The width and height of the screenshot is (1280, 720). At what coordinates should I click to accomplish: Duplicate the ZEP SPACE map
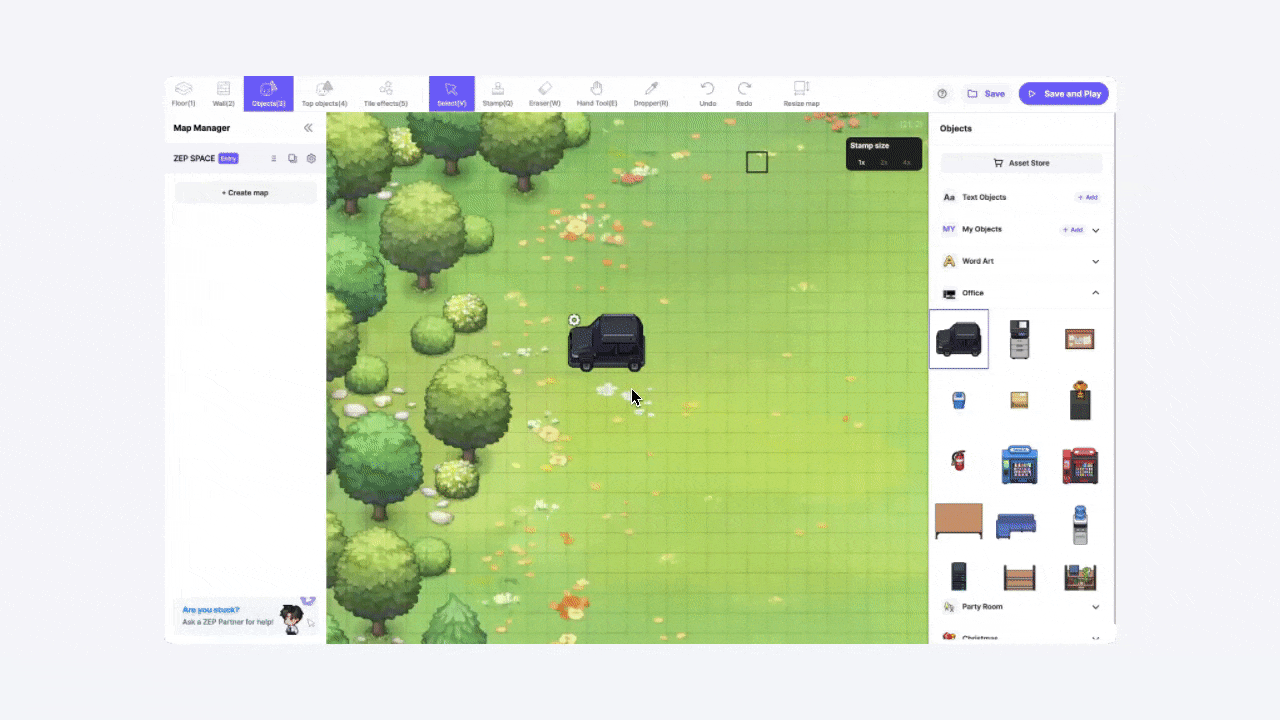(292, 158)
